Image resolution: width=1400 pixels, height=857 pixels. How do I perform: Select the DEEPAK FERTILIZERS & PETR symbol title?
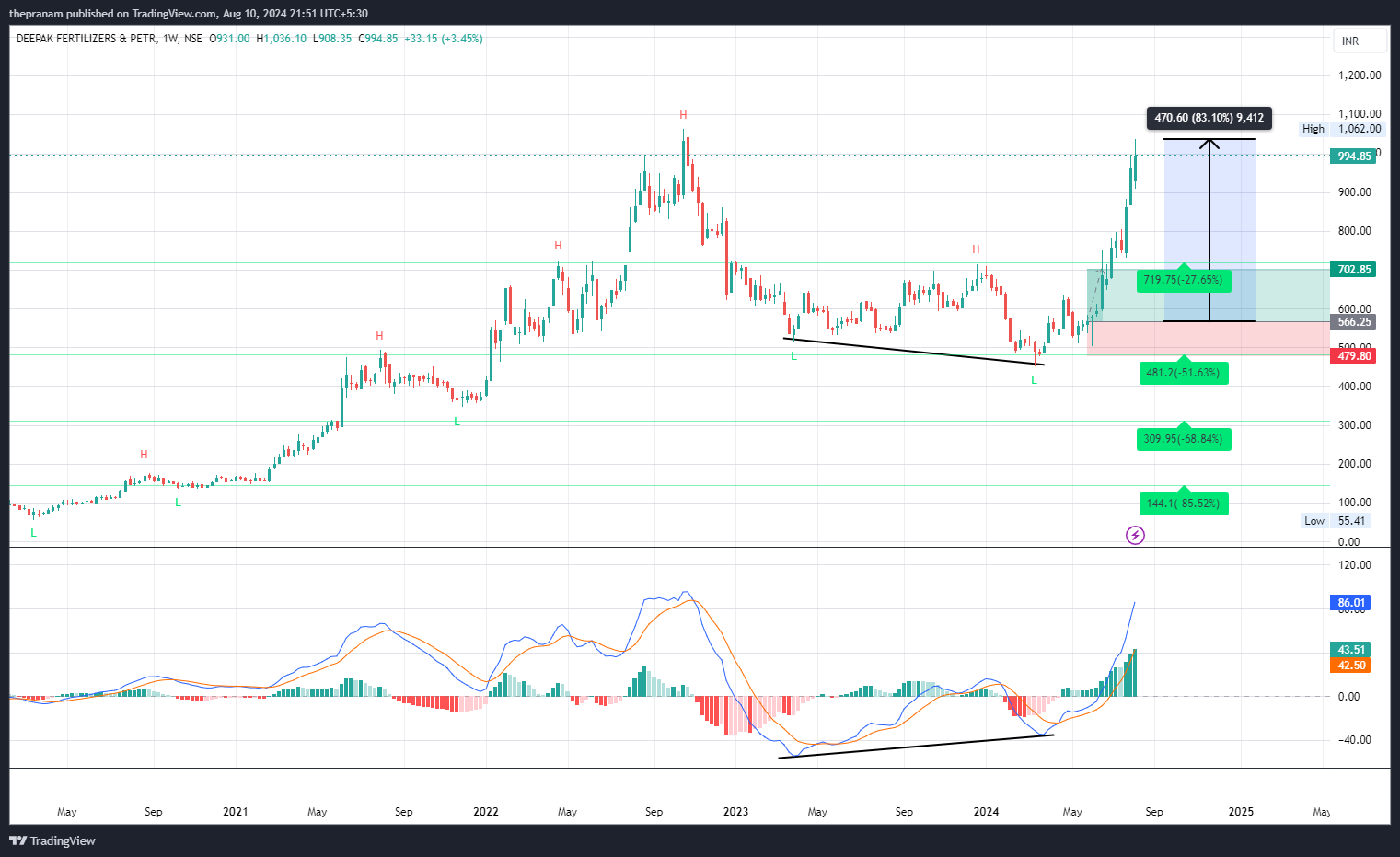coord(87,39)
